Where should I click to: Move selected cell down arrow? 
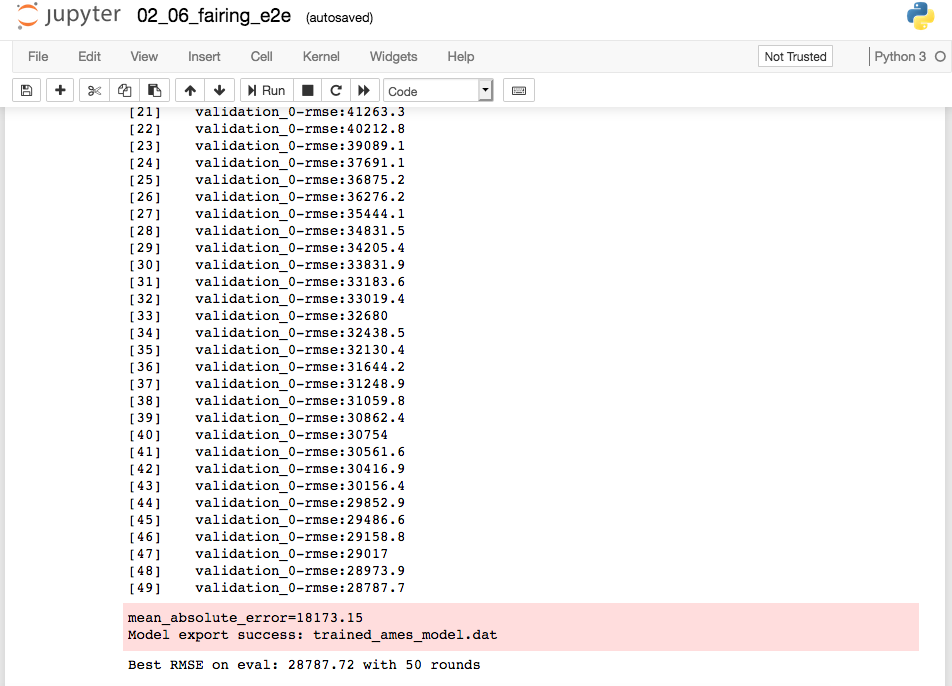coord(220,91)
